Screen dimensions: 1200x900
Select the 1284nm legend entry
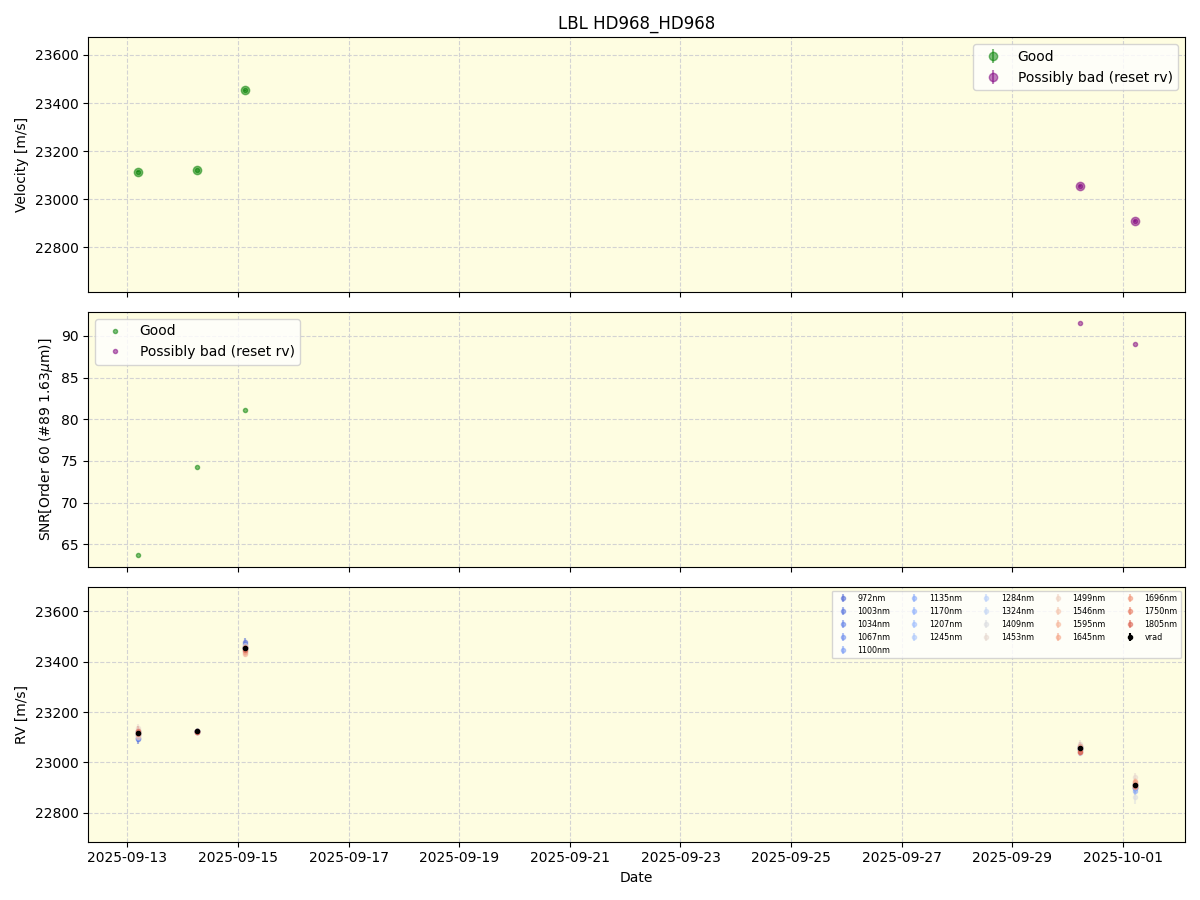click(x=1015, y=598)
